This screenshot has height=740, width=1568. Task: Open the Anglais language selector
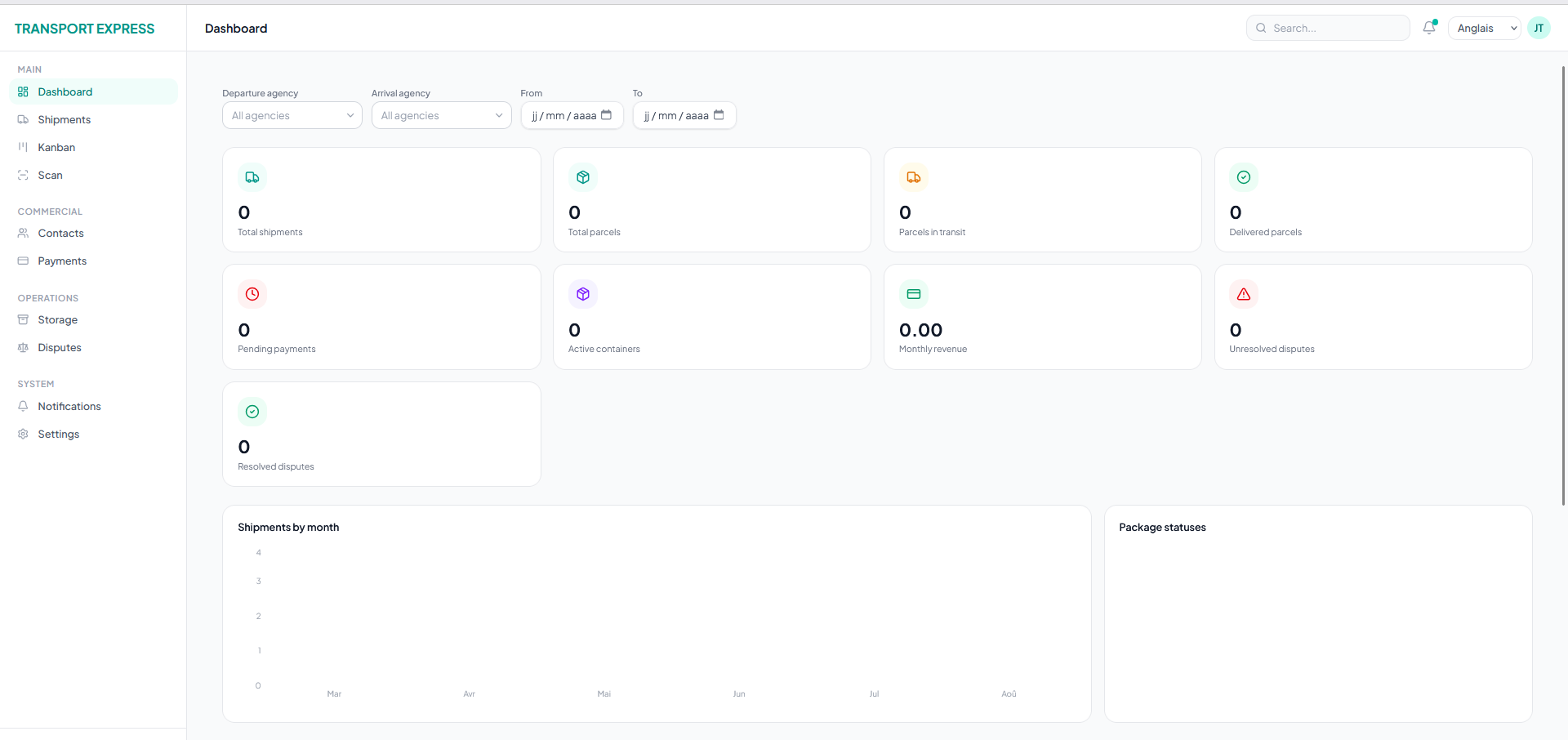point(1485,28)
